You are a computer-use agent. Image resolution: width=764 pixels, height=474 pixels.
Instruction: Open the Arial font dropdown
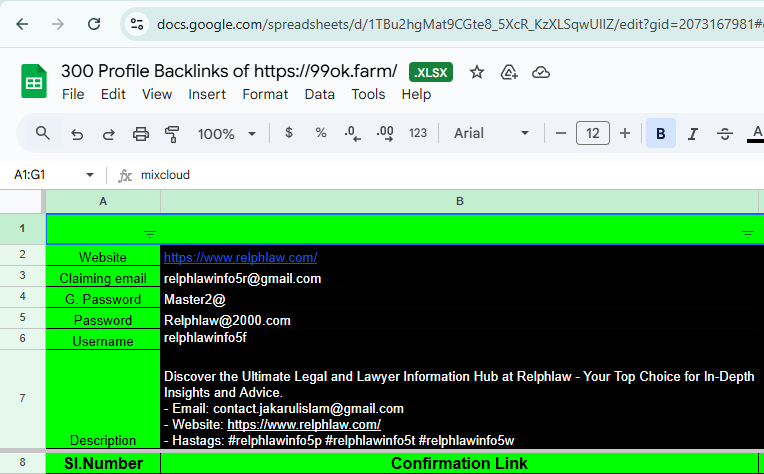(x=491, y=133)
